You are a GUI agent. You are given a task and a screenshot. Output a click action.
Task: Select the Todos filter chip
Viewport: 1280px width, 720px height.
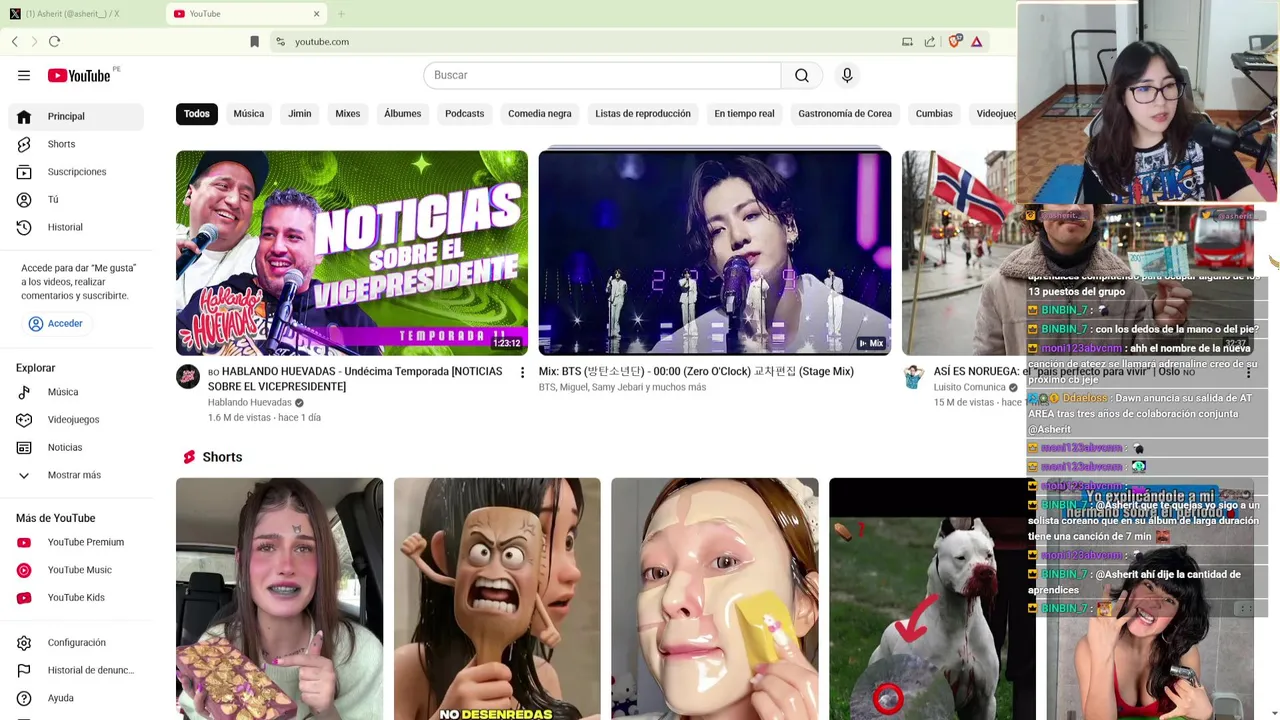[x=197, y=113]
